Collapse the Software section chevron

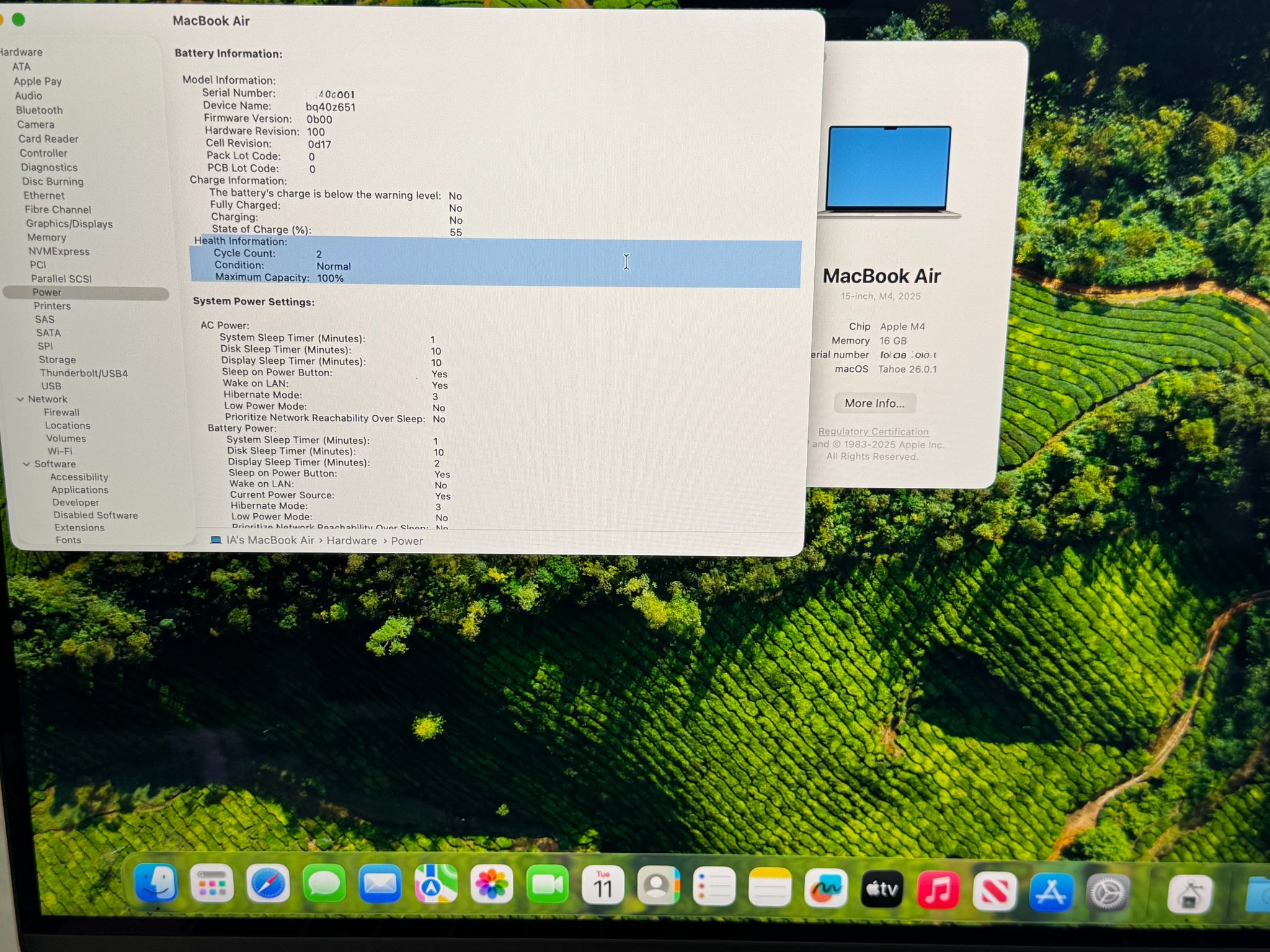pyautogui.click(x=27, y=464)
